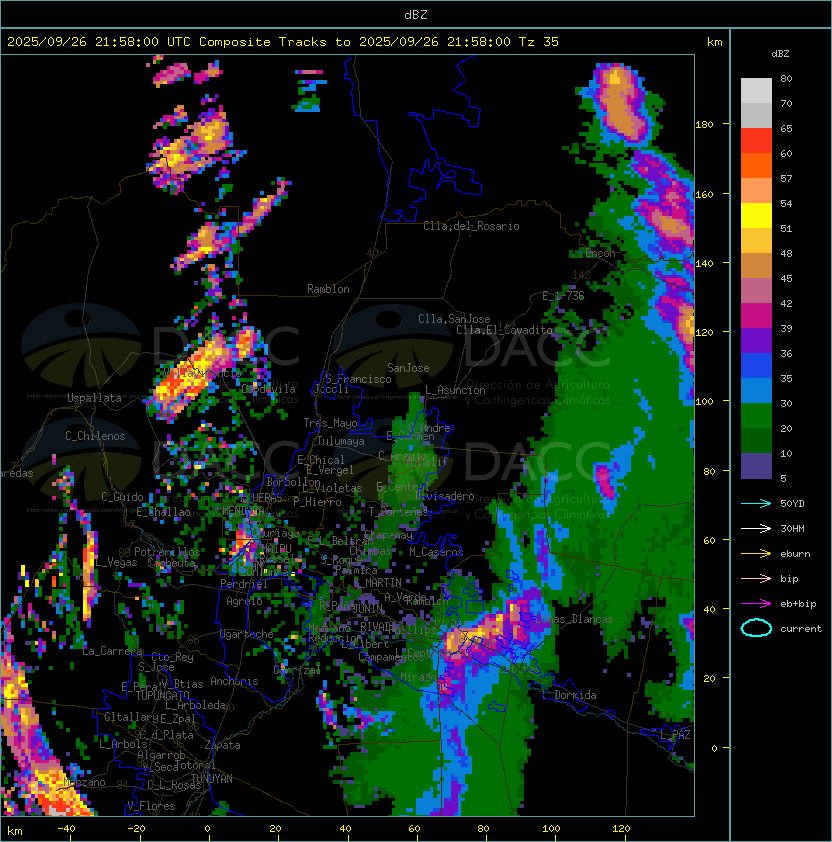This screenshot has height=842, width=832.
Task: Click the La_Carrera place label
Action: [113, 651]
